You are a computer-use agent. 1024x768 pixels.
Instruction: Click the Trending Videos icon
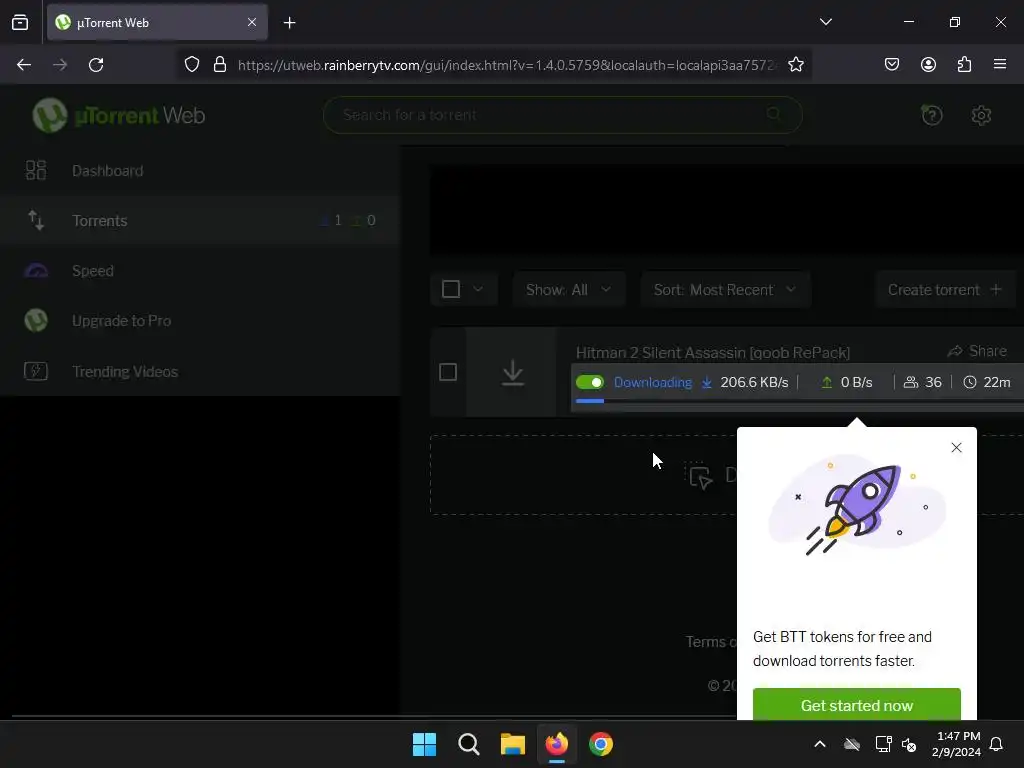pos(36,371)
